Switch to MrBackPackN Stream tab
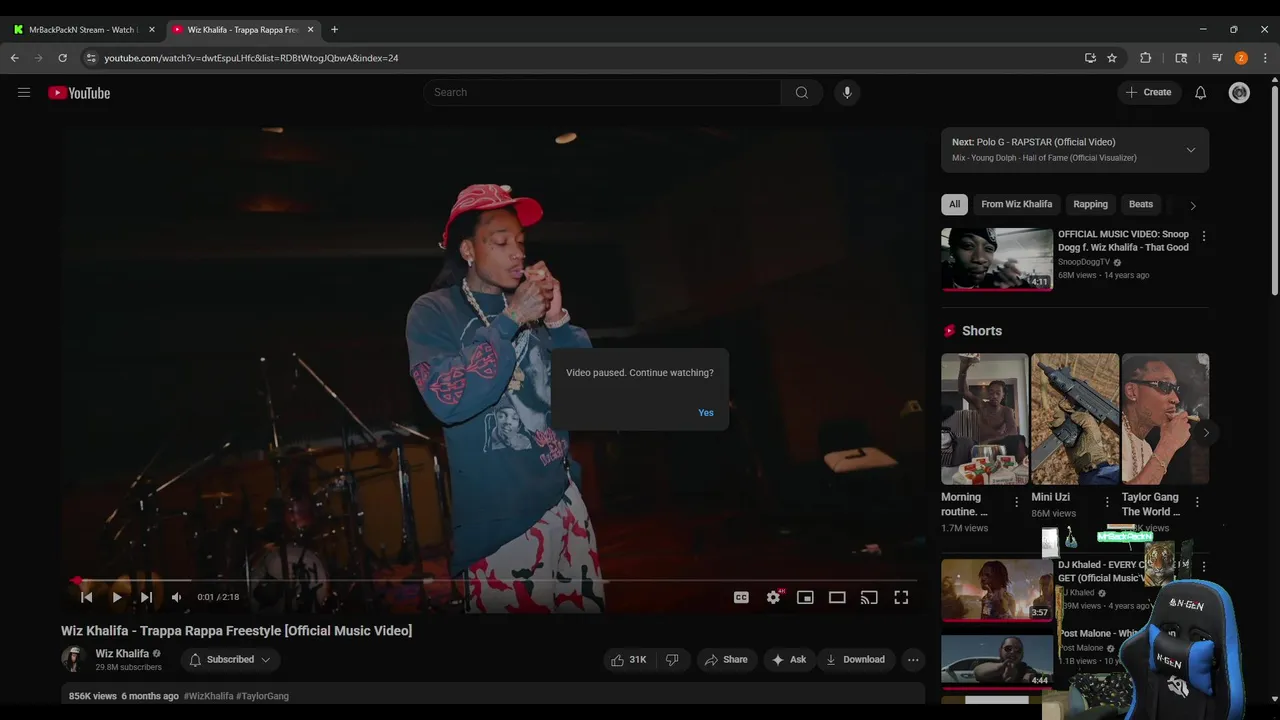This screenshot has height=720, width=1280. [84, 30]
